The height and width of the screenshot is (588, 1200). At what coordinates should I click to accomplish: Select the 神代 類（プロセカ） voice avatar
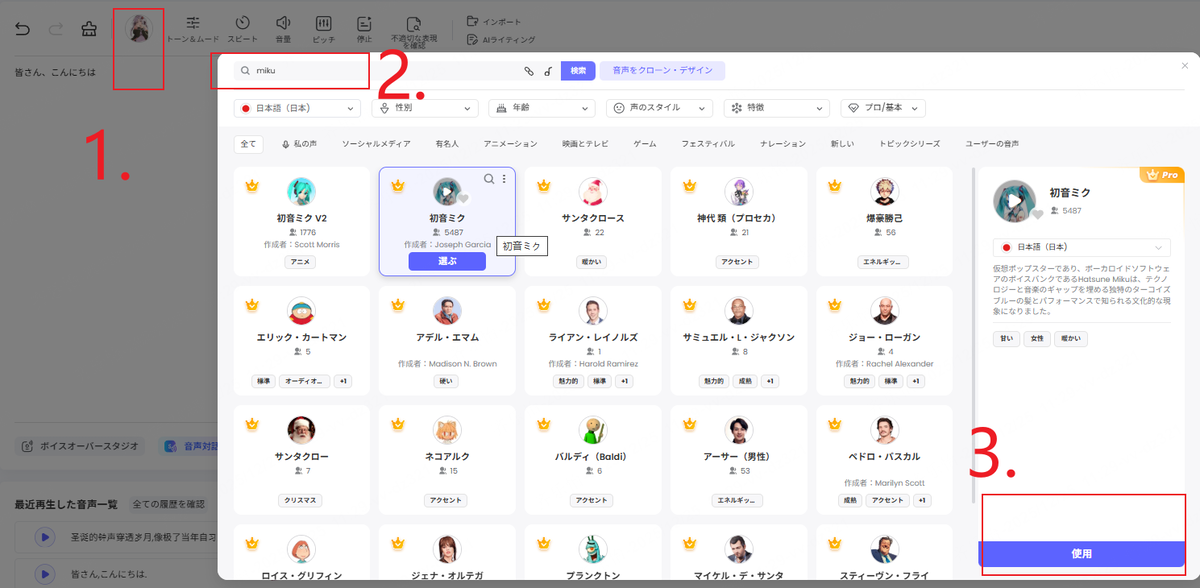point(739,192)
